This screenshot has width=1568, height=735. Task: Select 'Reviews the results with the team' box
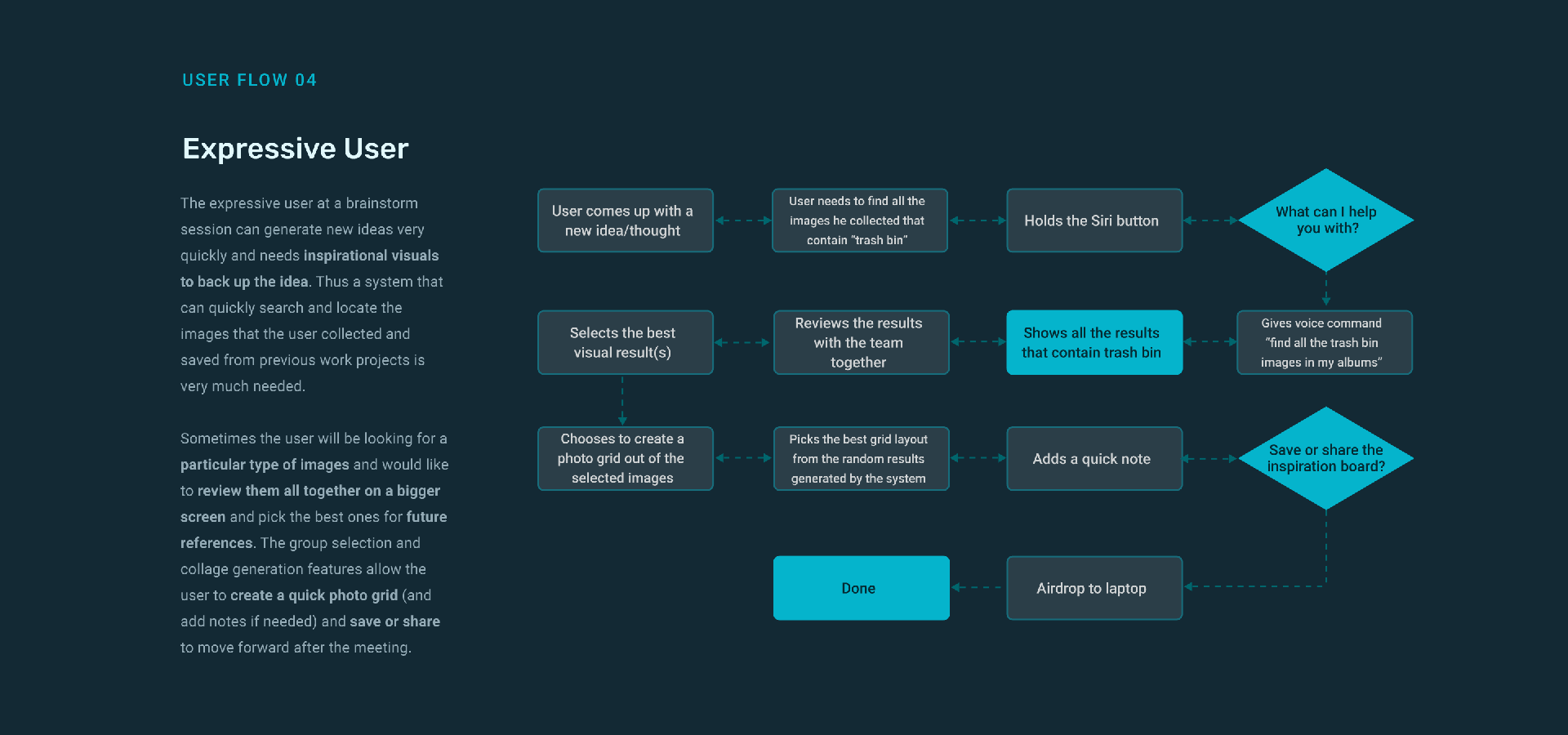click(861, 342)
